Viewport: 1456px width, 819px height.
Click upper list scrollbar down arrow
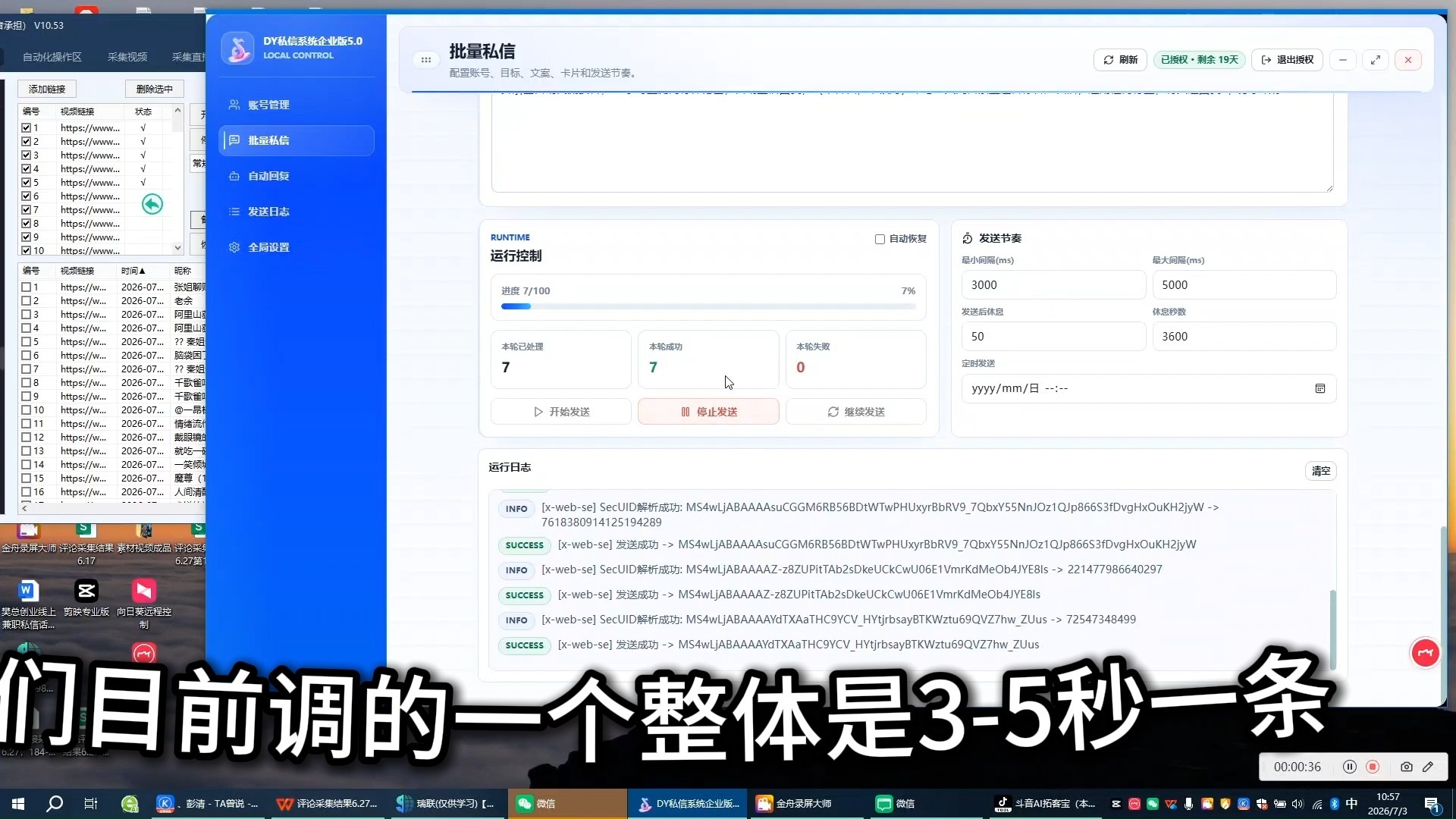[x=177, y=248]
